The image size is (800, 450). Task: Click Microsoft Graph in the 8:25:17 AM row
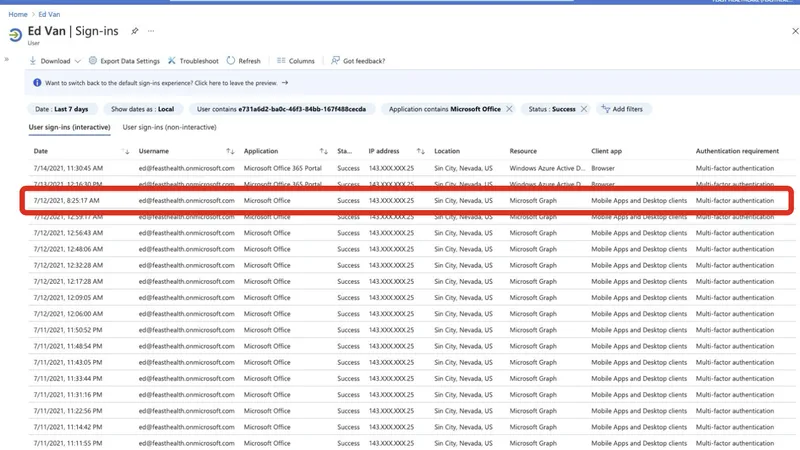coord(533,201)
